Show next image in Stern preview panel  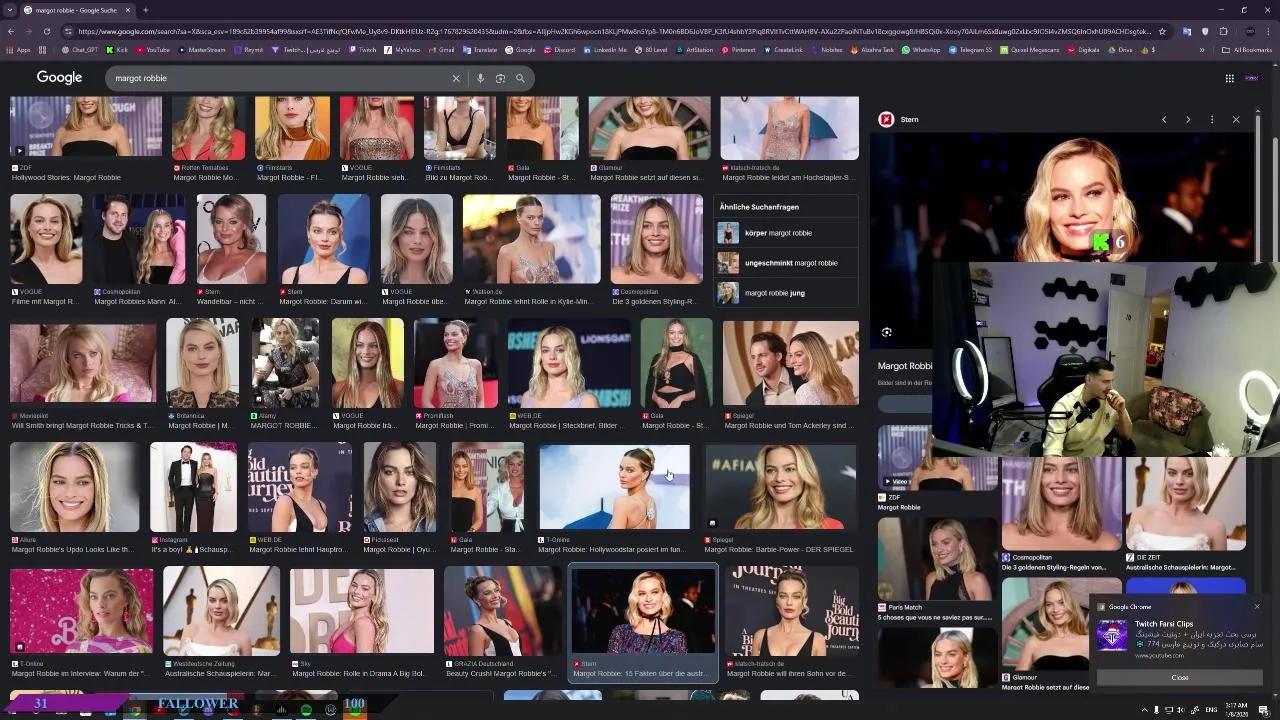pos(1188,119)
